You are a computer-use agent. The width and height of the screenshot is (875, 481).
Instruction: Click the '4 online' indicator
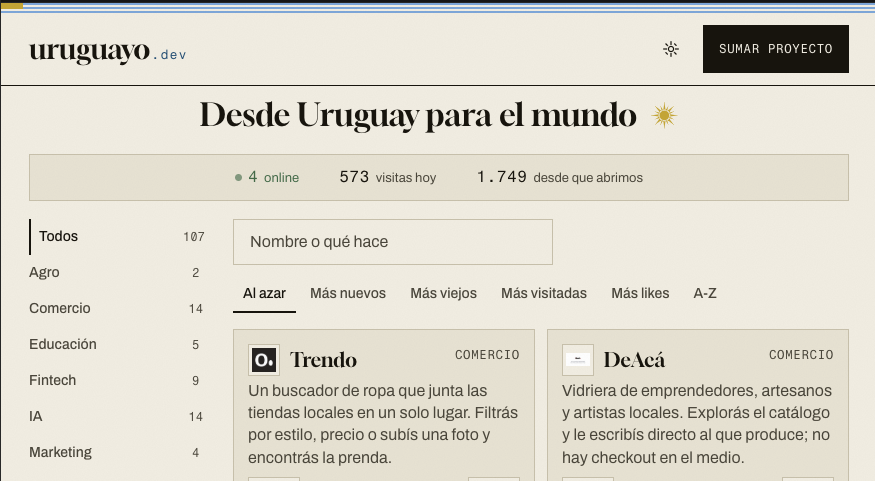pos(267,177)
